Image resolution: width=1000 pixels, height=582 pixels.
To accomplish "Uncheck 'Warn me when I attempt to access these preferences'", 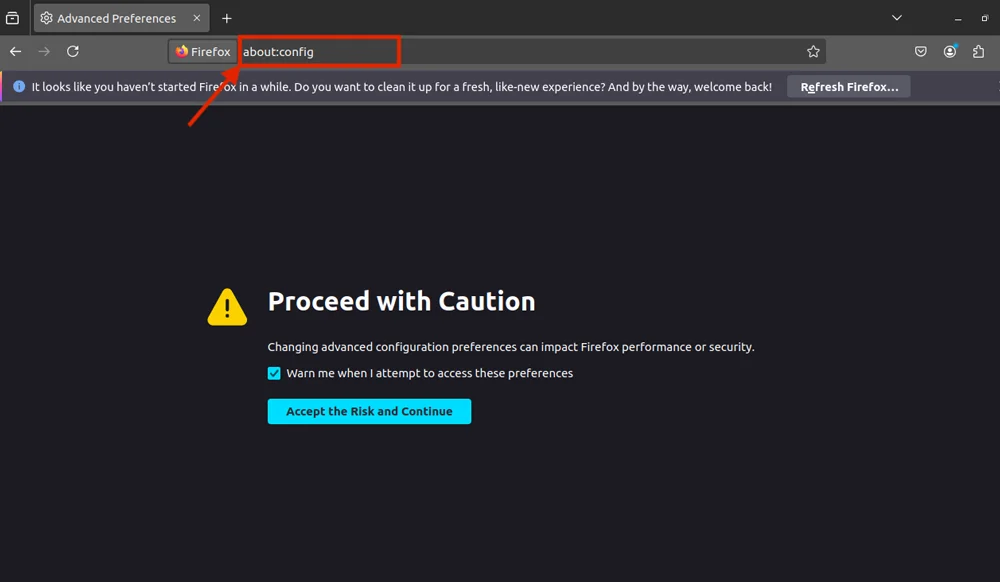I will coord(274,373).
